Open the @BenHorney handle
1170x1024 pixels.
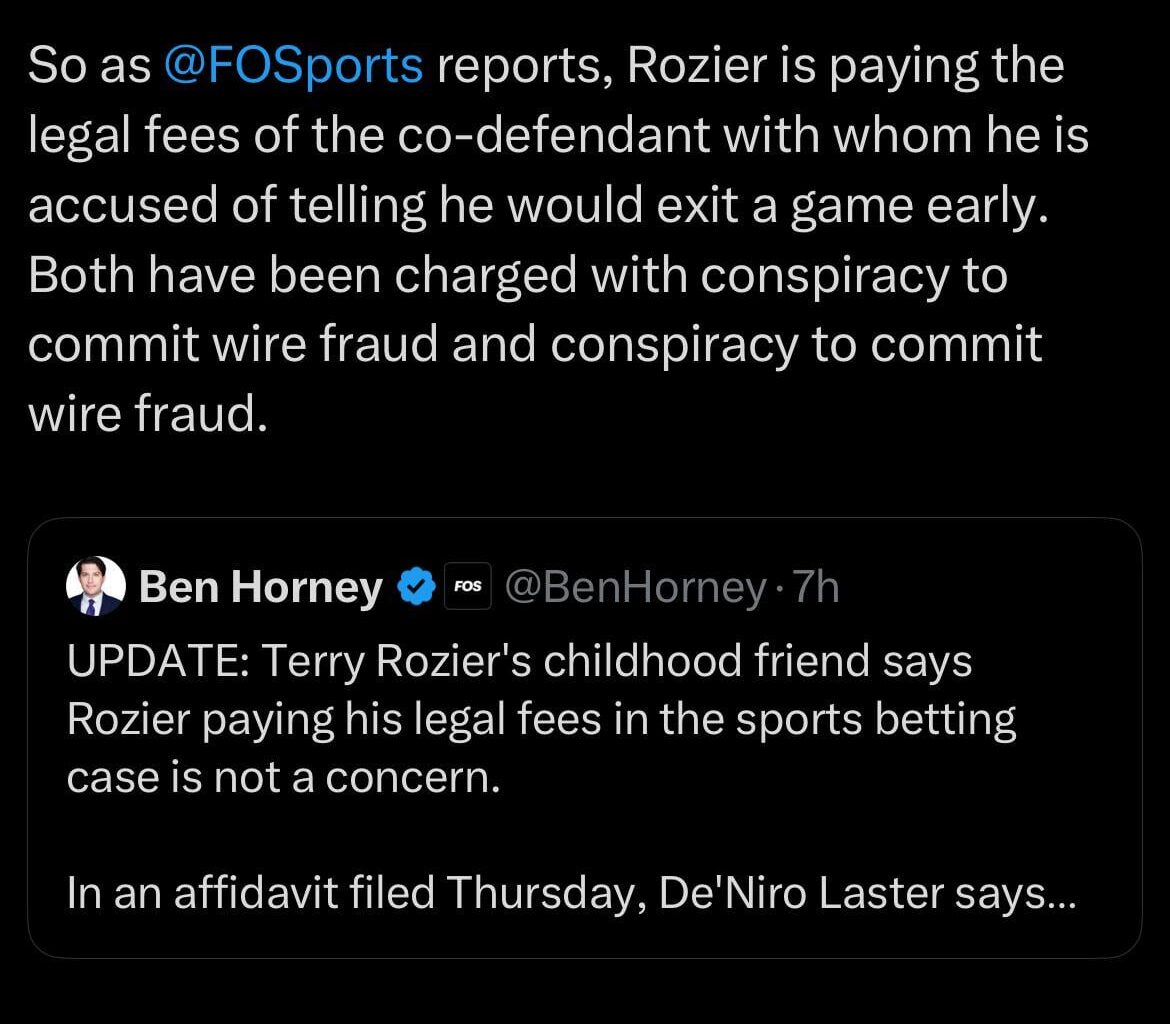(634, 587)
